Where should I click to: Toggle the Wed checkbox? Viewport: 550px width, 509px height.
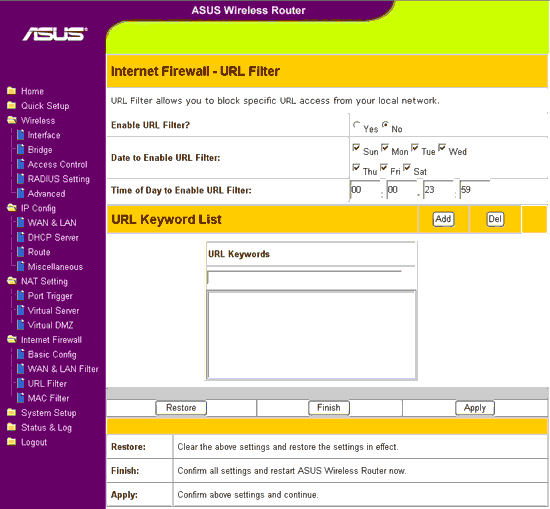tap(442, 148)
